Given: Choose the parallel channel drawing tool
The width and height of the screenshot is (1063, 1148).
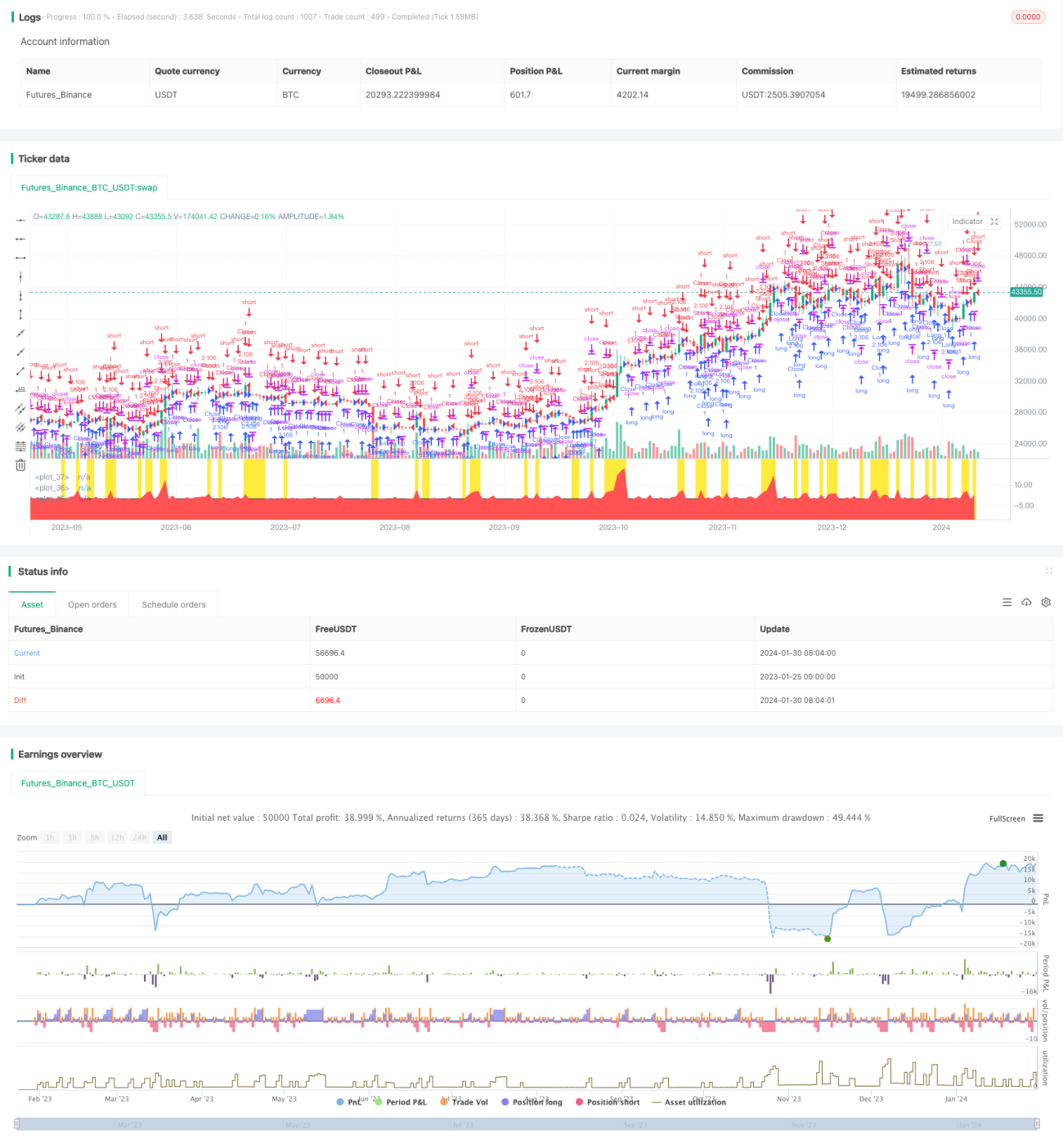Looking at the screenshot, I should (x=20, y=408).
